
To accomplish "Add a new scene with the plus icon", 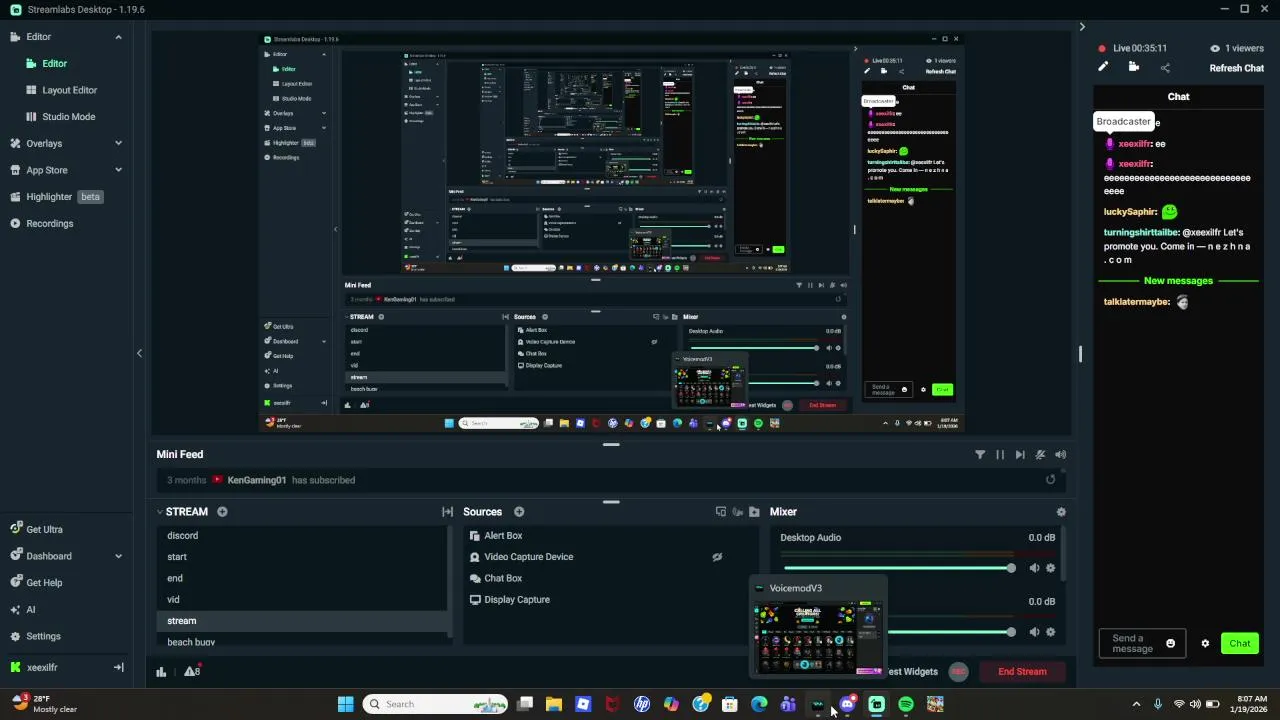I will [x=222, y=512].
